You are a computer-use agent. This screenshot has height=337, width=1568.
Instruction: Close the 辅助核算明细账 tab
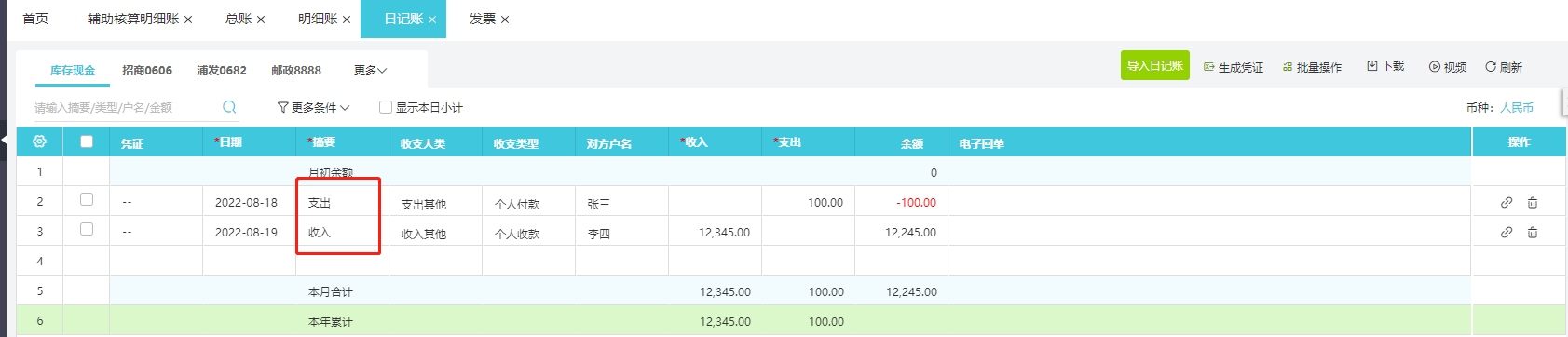point(188,20)
